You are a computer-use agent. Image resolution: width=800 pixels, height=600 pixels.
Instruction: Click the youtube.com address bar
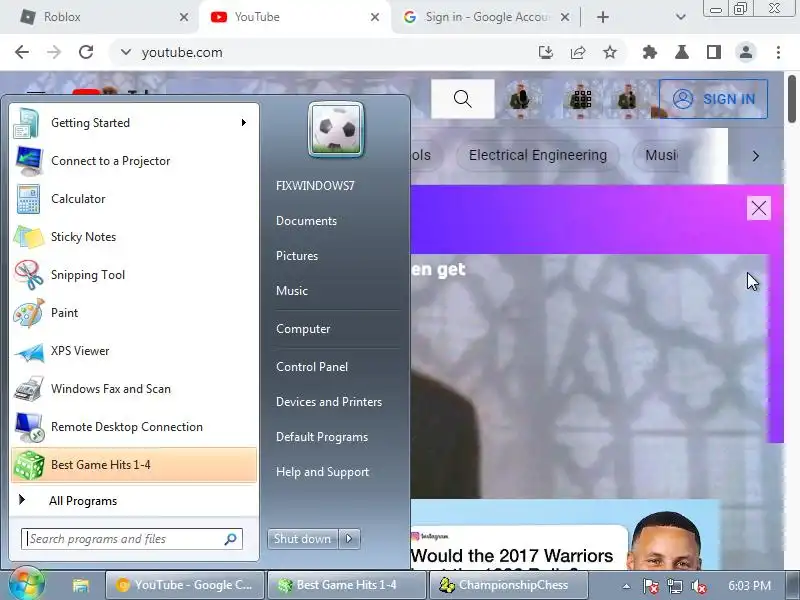click(x=327, y=52)
